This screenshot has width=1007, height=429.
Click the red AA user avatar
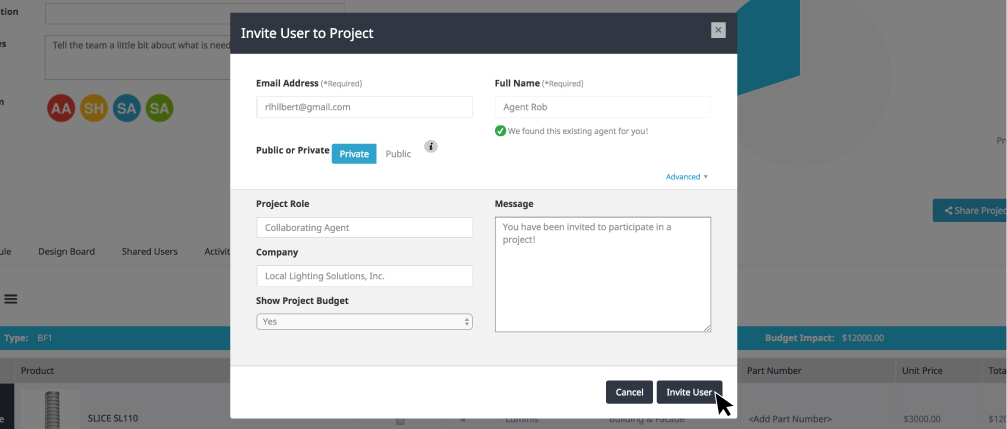click(61, 109)
